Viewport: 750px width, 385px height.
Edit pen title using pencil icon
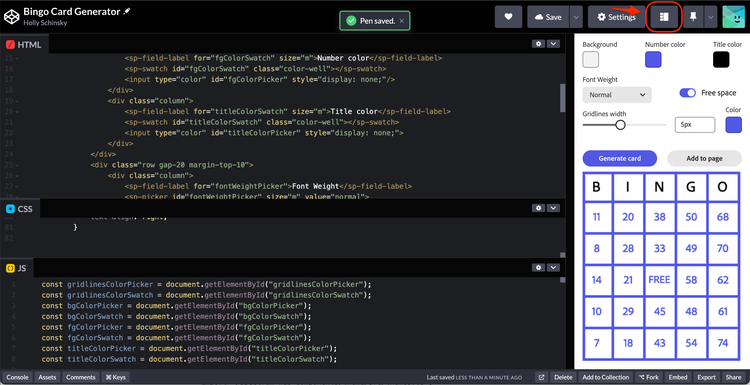[x=127, y=11]
